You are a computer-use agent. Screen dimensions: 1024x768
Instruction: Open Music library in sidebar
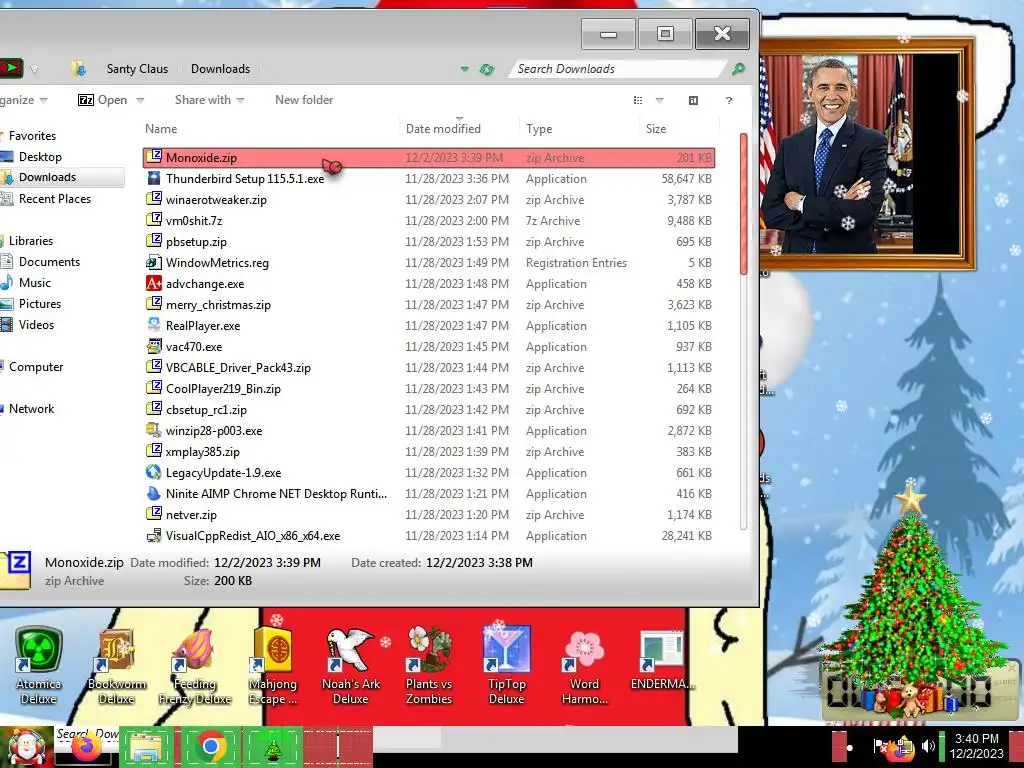pyautogui.click(x=35, y=283)
